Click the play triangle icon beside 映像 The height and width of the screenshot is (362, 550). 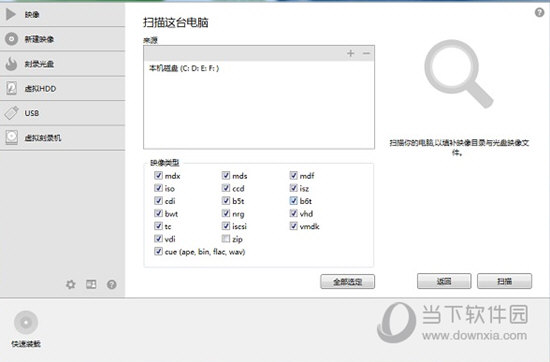(x=11, y=14)
